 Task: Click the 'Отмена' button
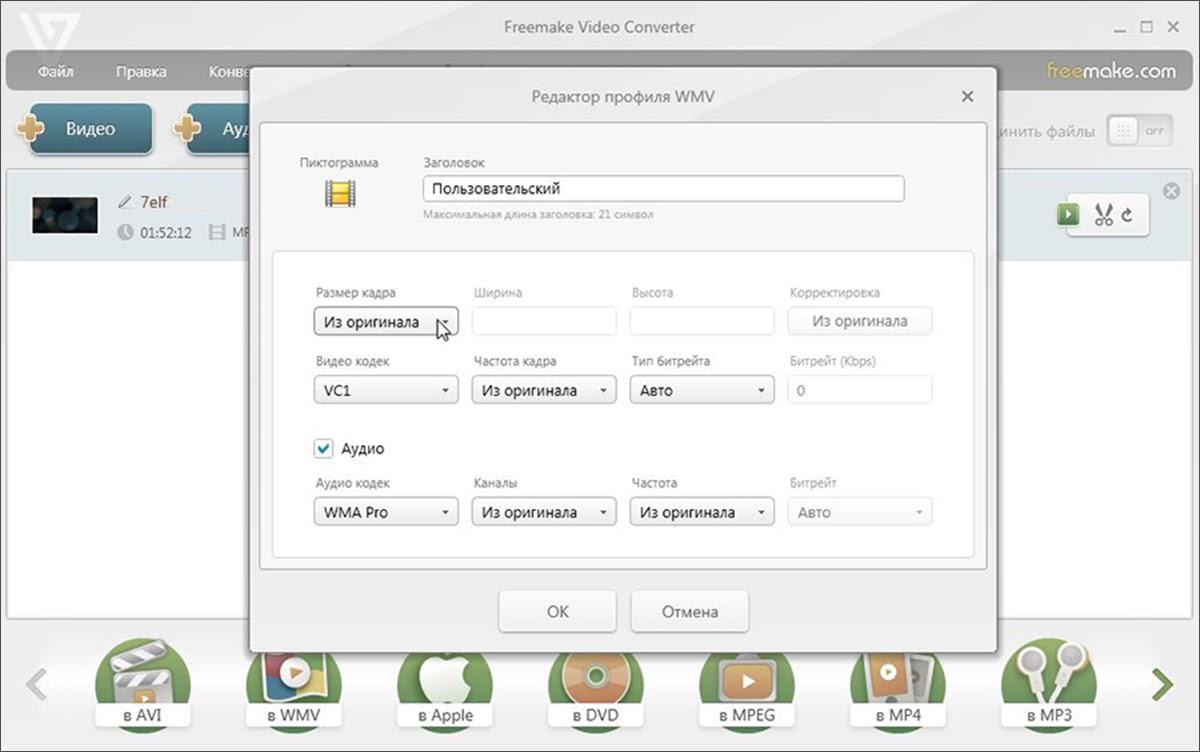(690, 611)
